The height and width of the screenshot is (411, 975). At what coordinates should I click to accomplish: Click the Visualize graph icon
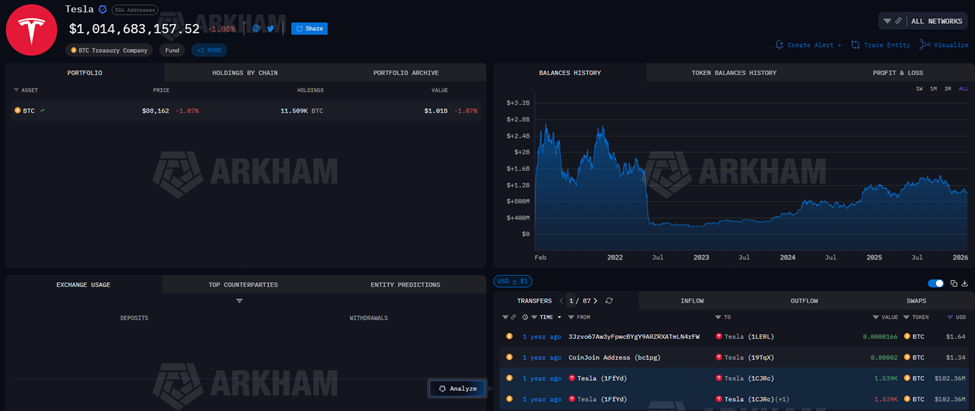coord(944,45)
